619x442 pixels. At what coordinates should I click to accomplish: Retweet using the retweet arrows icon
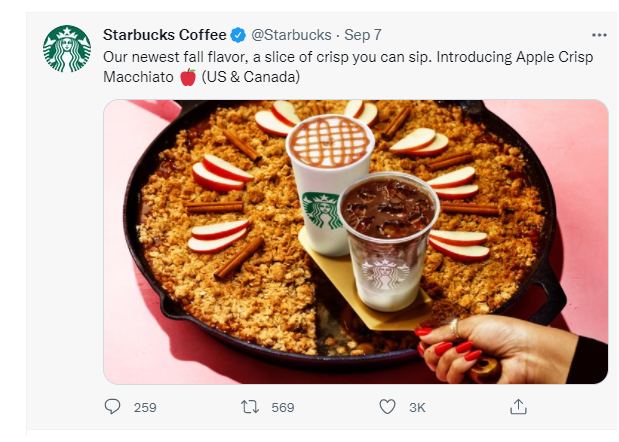250,407
